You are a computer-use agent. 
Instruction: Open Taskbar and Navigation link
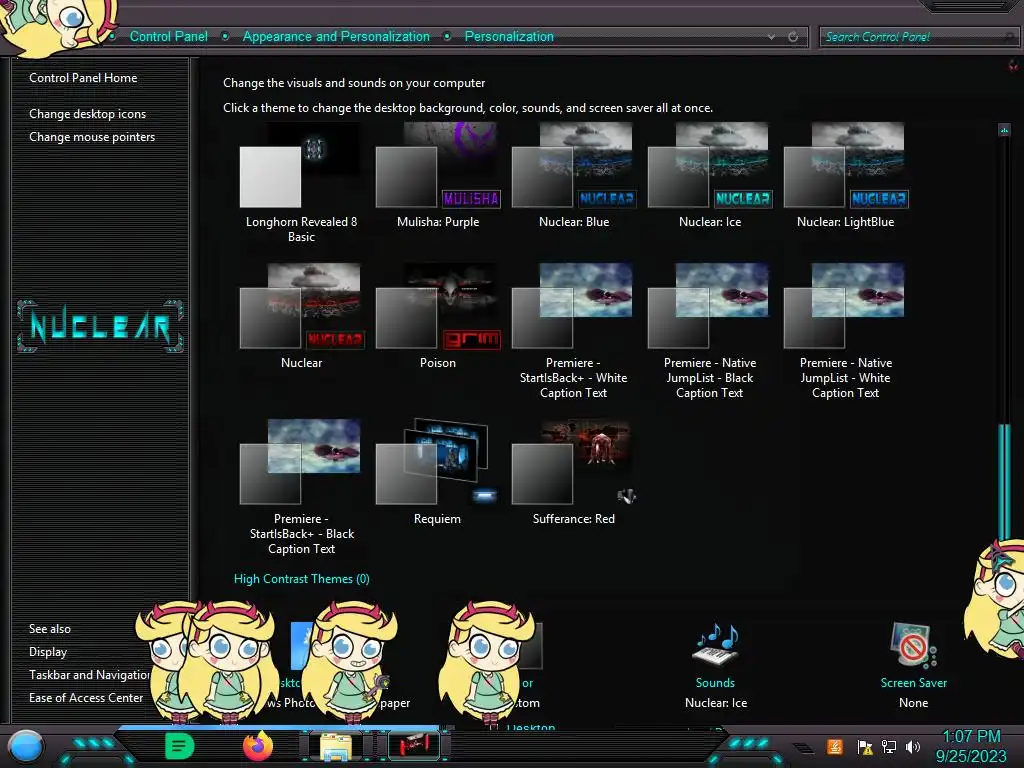click(x=89, y=675)
